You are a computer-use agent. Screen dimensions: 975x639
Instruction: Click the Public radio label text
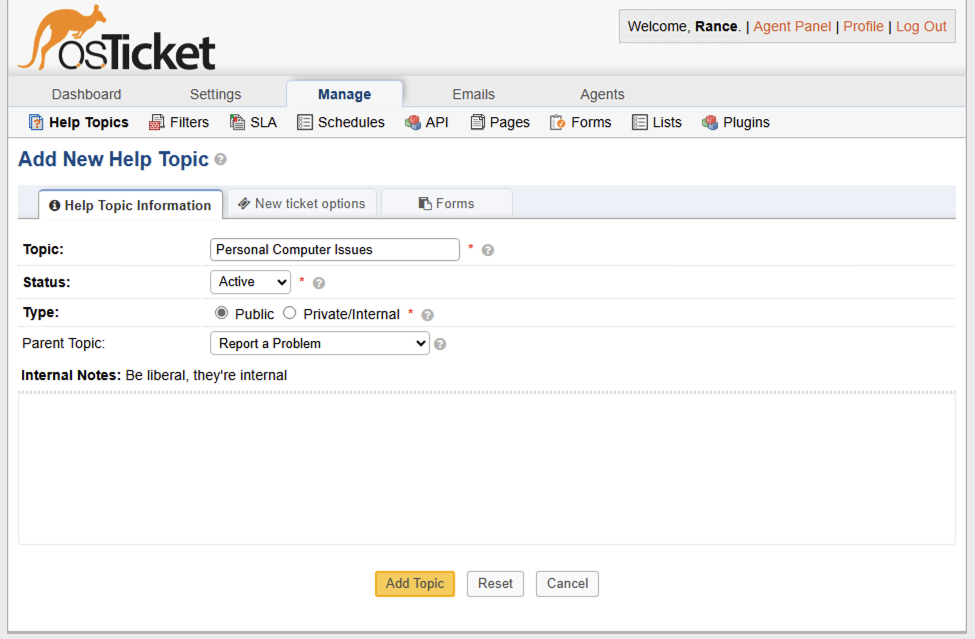tap(254, 314)
